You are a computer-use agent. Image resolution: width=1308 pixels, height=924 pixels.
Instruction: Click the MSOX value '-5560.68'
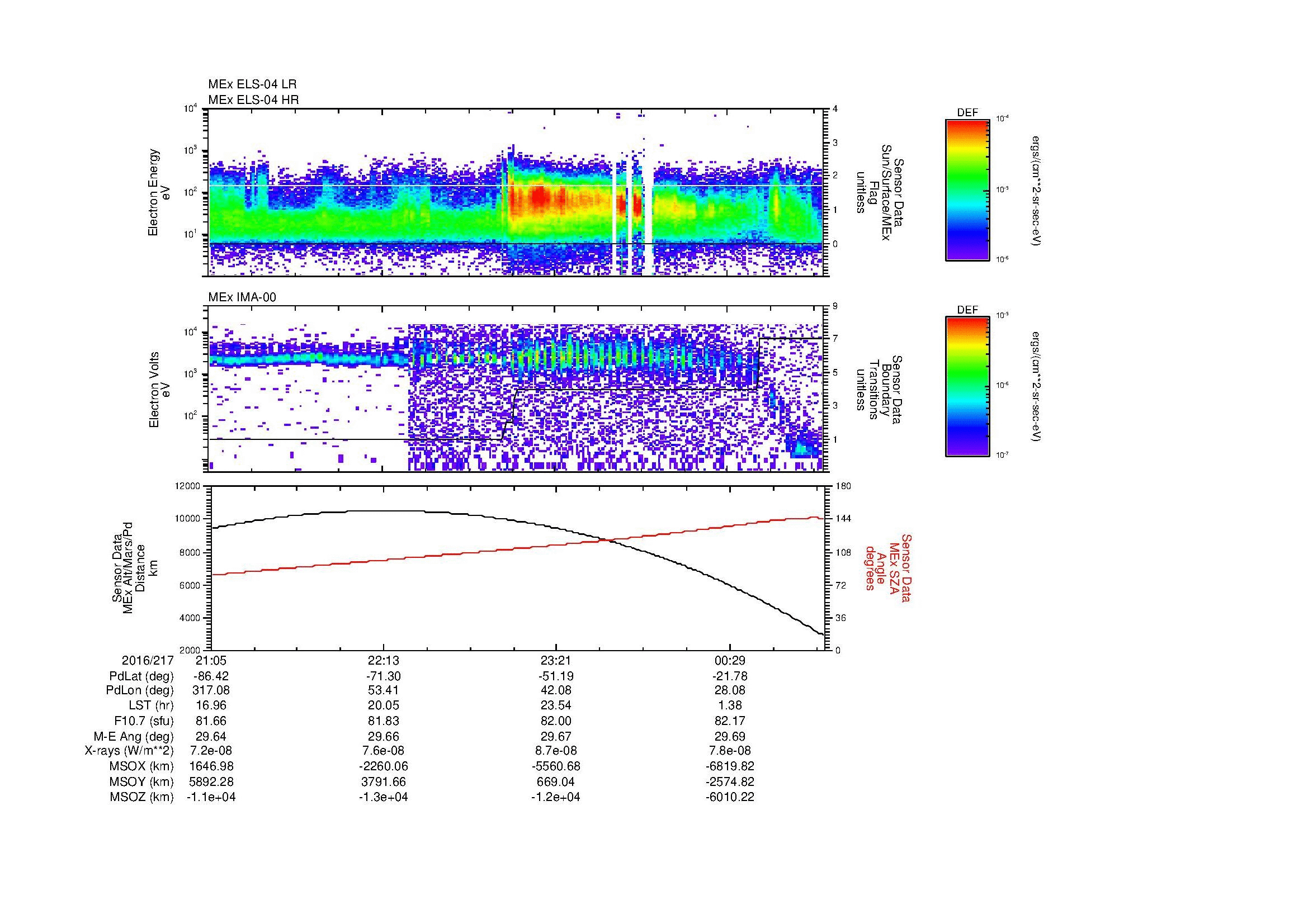click(x=556, y=766)
